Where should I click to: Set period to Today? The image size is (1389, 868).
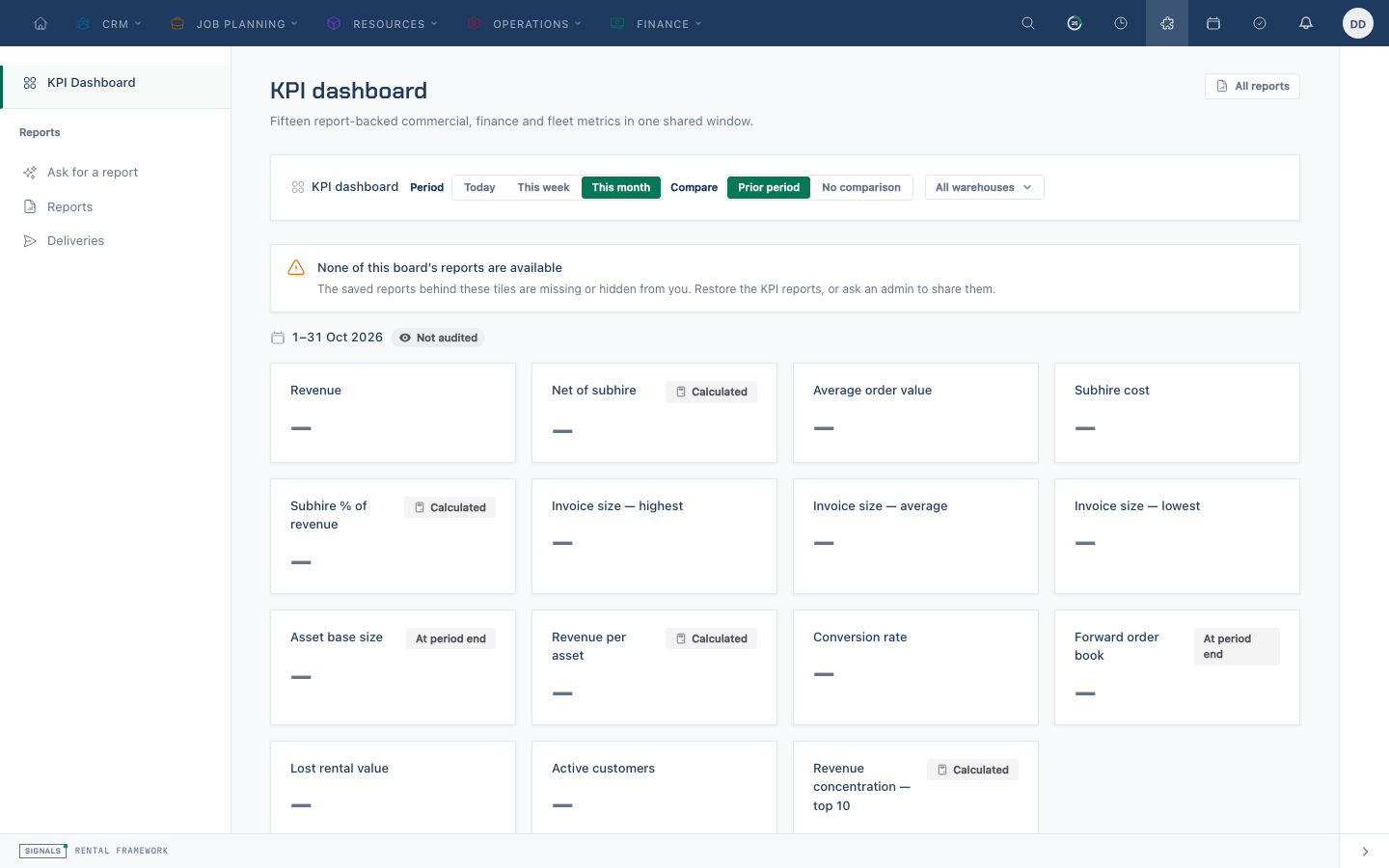pyautogui.click(x=479, y=187)
